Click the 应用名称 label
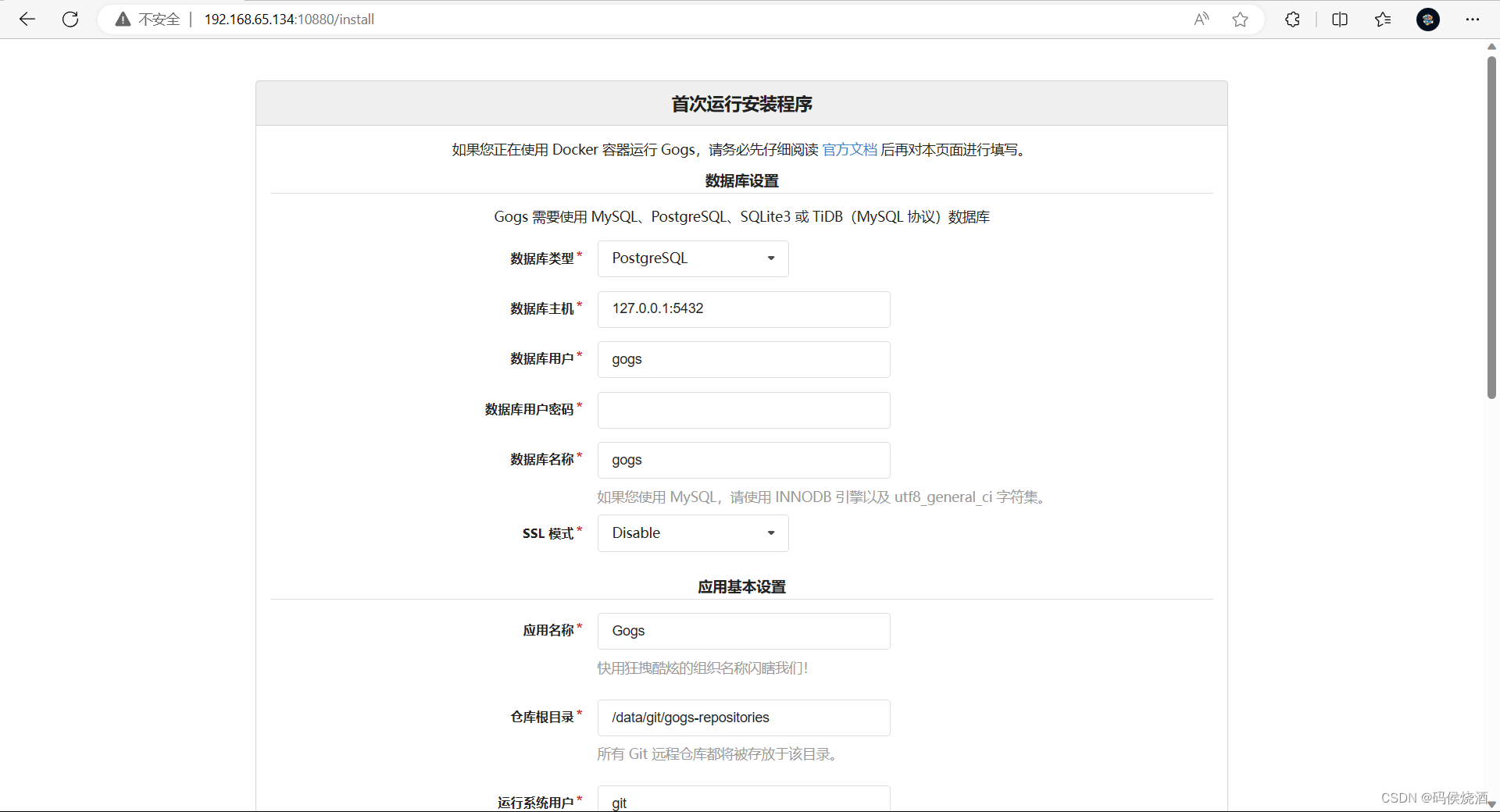The image size is (1500, 812). (548, 630)
